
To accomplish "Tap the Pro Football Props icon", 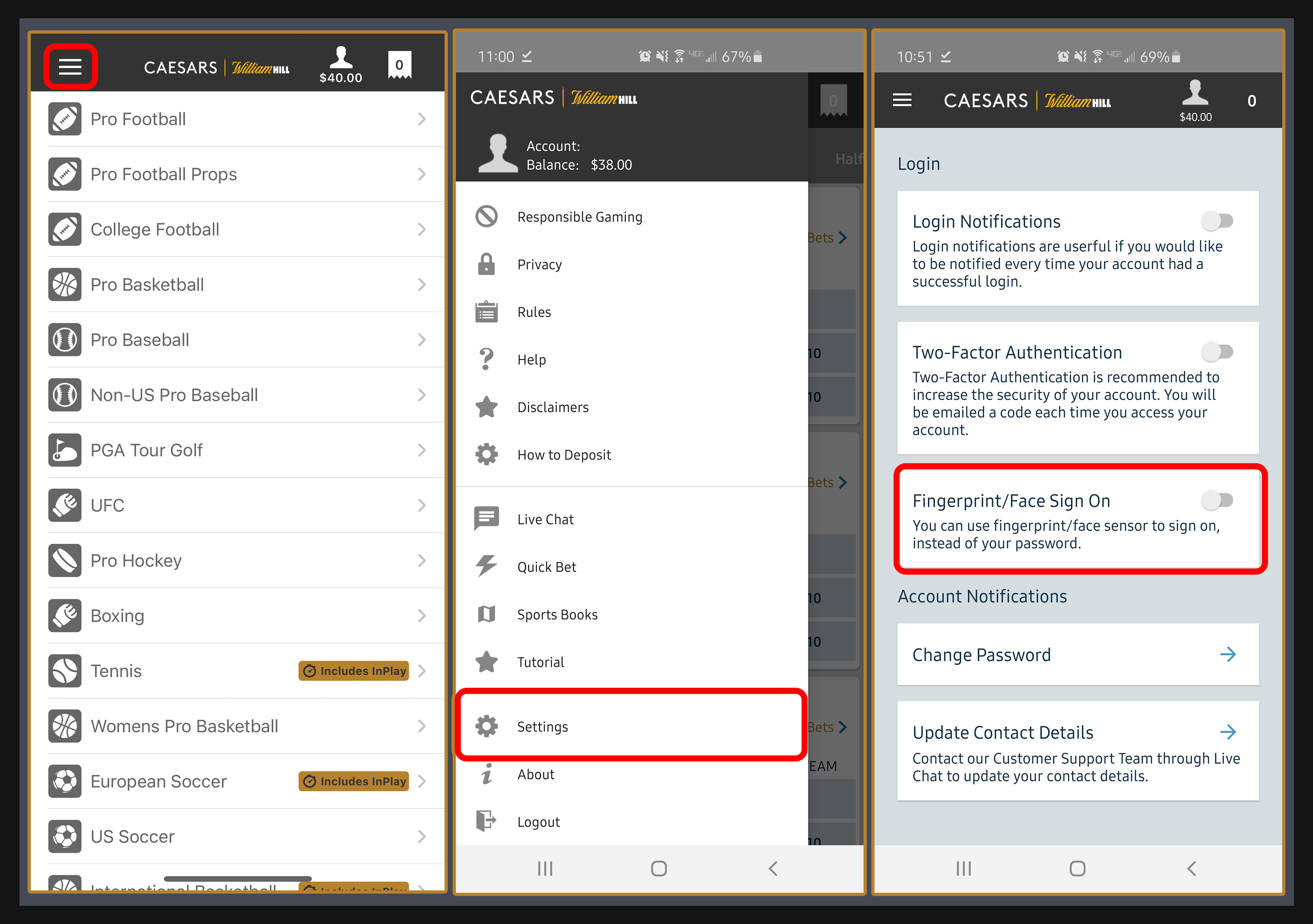I will click(x=64, y=174).
